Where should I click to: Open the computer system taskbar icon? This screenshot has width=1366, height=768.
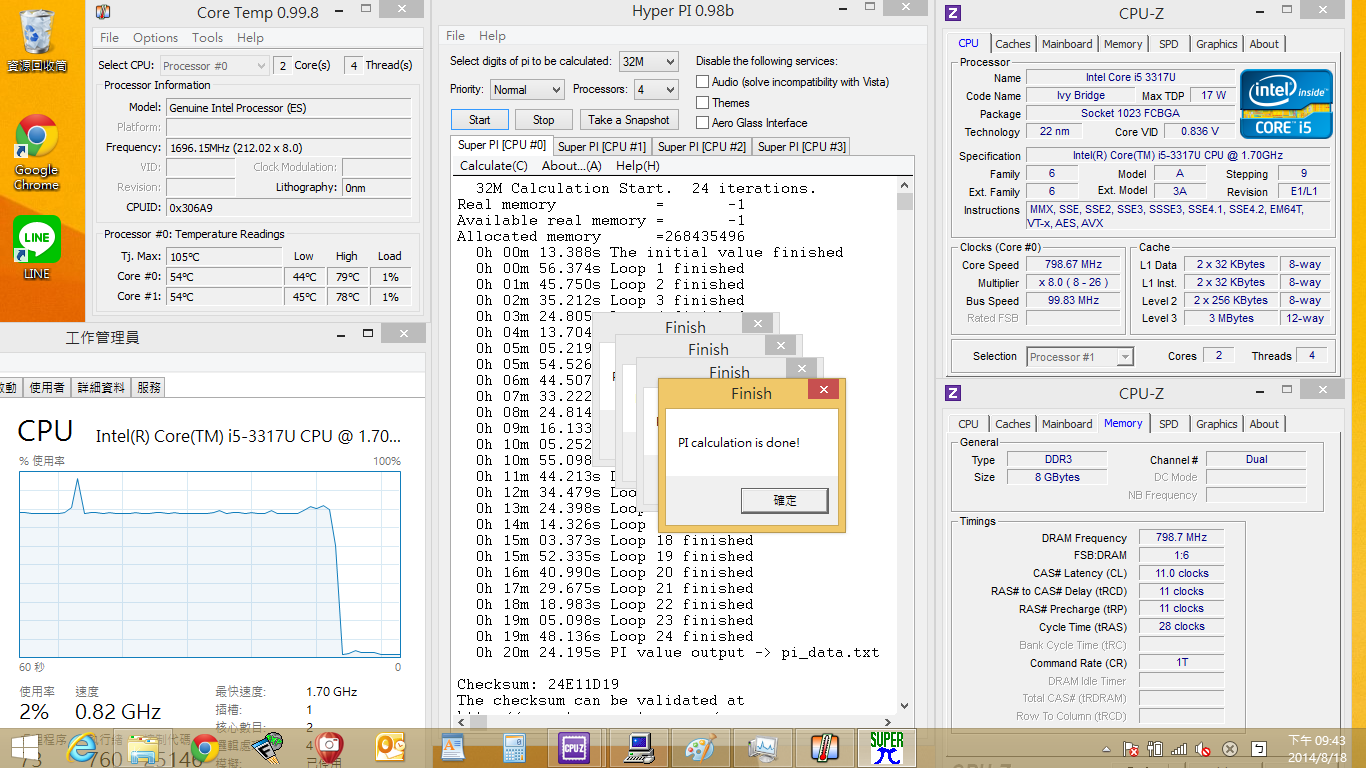coord(640,747)
